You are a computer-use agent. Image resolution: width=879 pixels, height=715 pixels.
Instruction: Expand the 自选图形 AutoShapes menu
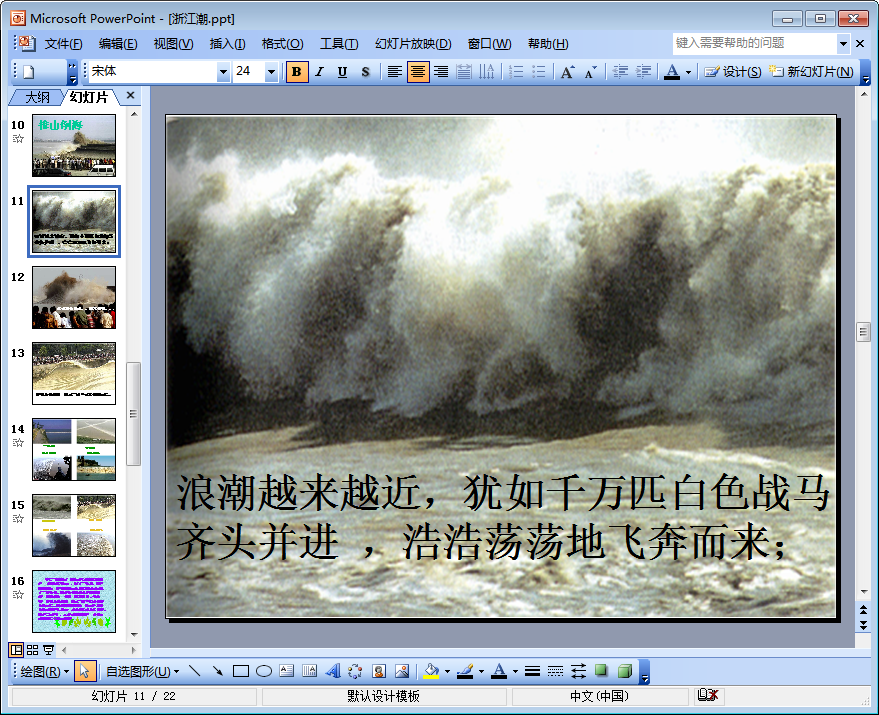click(x=143, y=671)
